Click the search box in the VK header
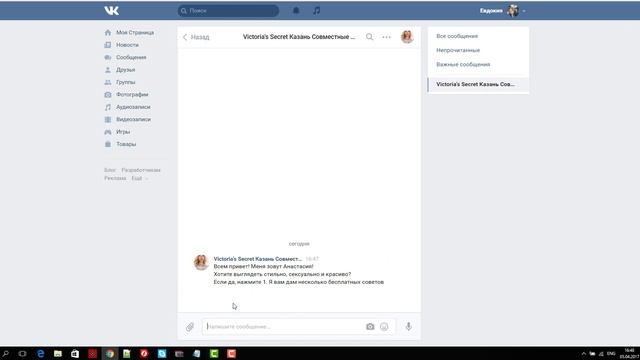The image size is (640, 360). click(228, 11)
